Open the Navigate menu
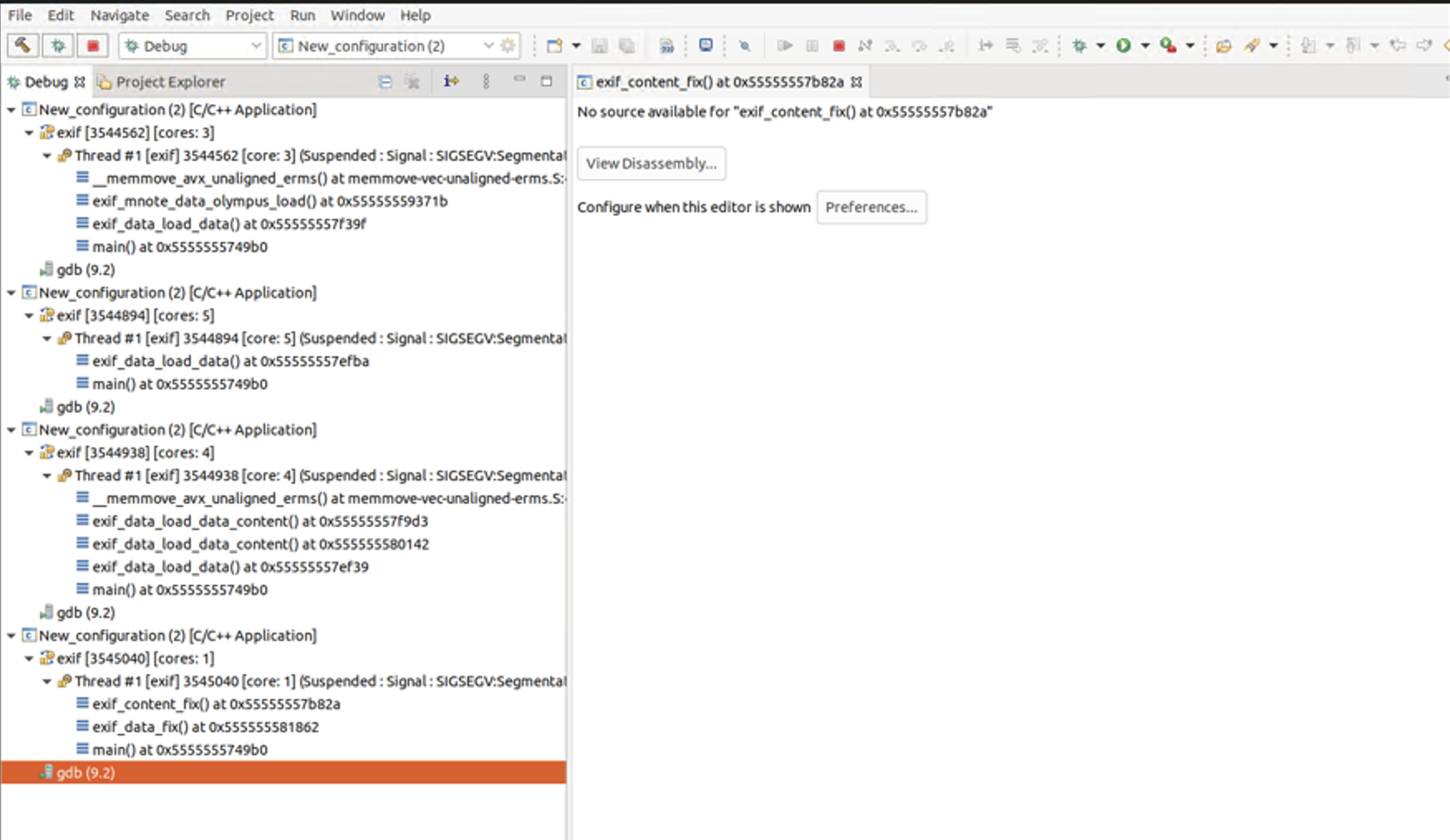 pyautogui.click(x=119, y=15)
